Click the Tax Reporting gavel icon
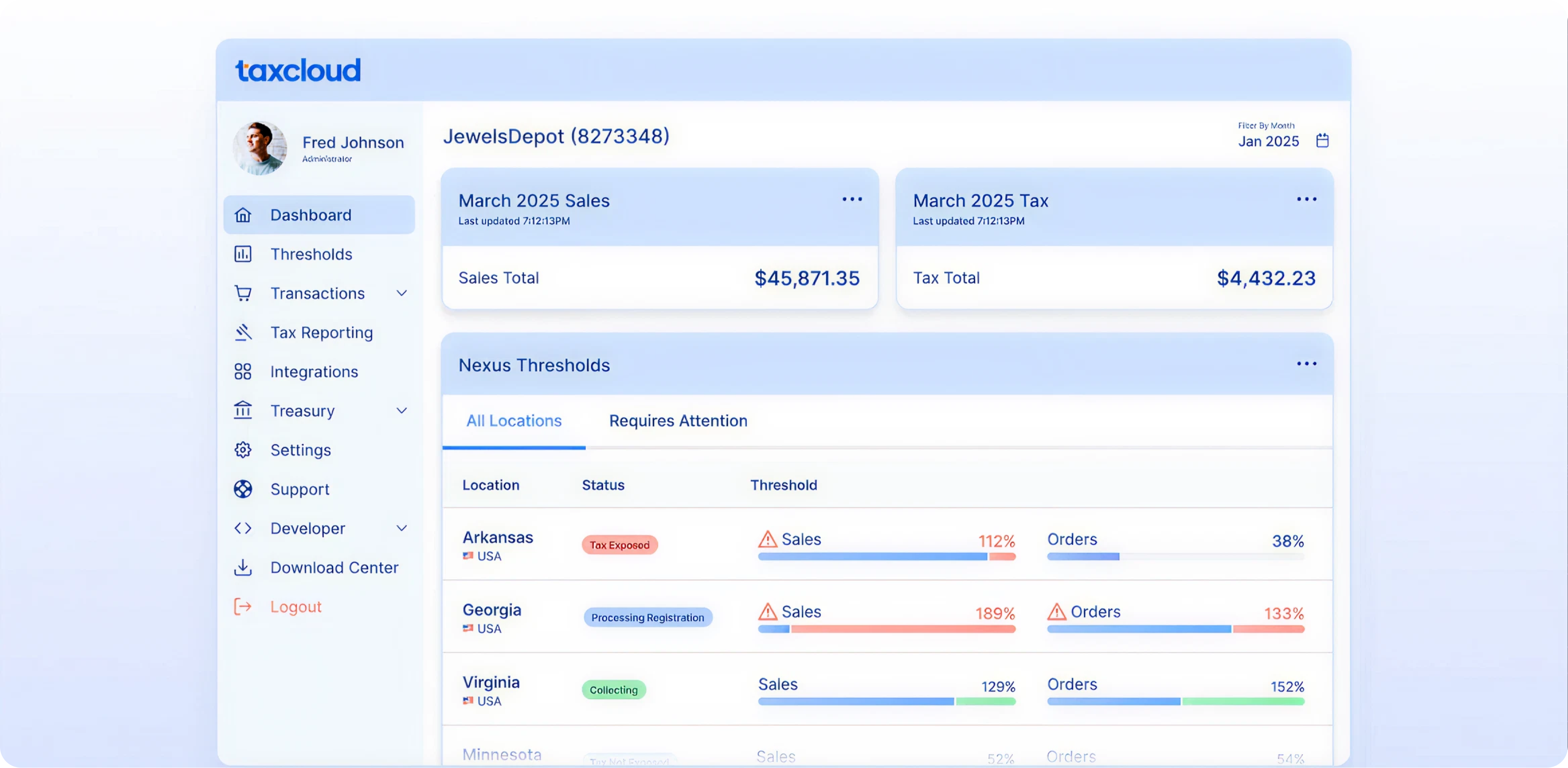 pyautogui.click(x=243, y=332)
